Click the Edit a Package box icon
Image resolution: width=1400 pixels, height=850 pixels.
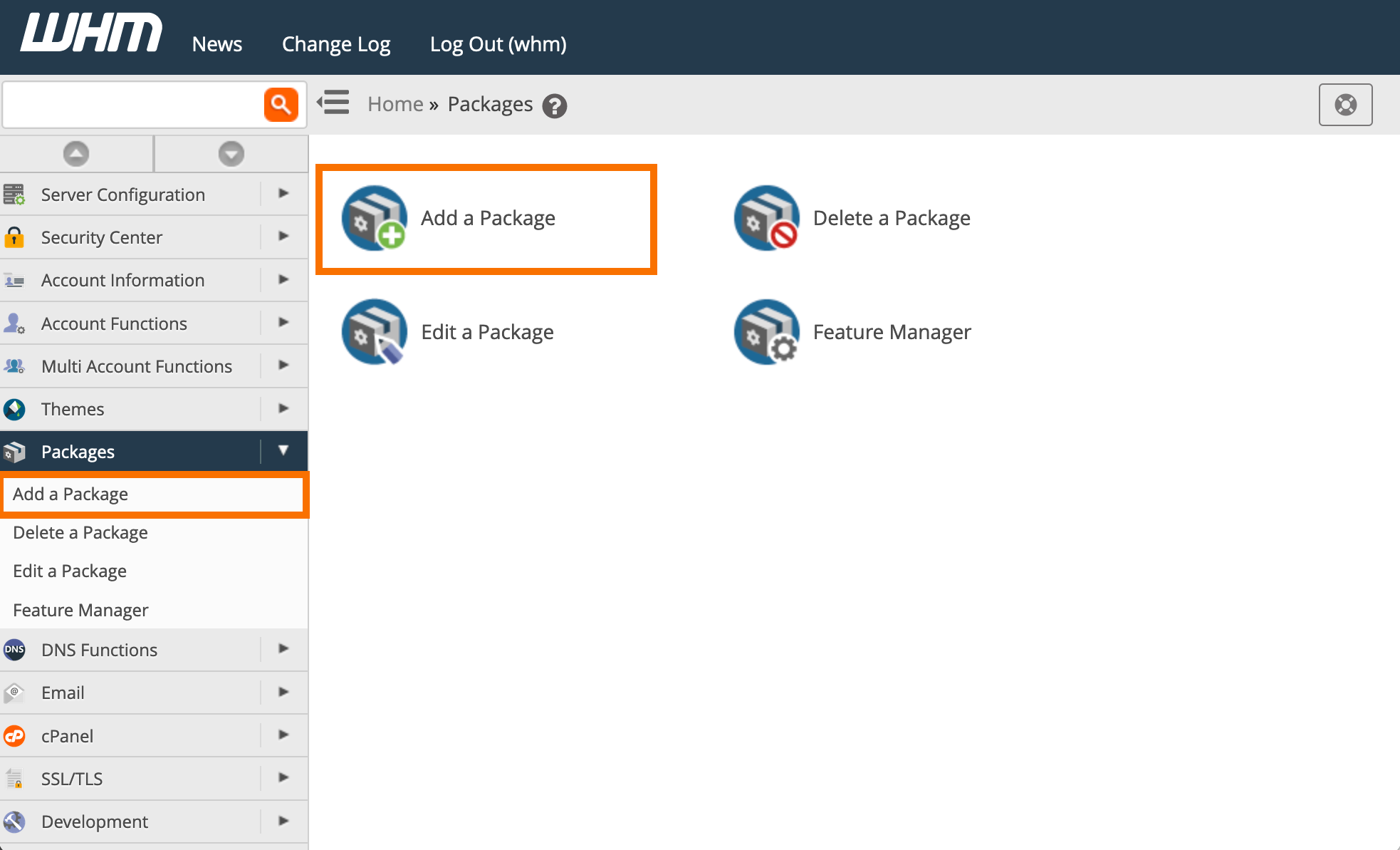[x=375, y=332]
